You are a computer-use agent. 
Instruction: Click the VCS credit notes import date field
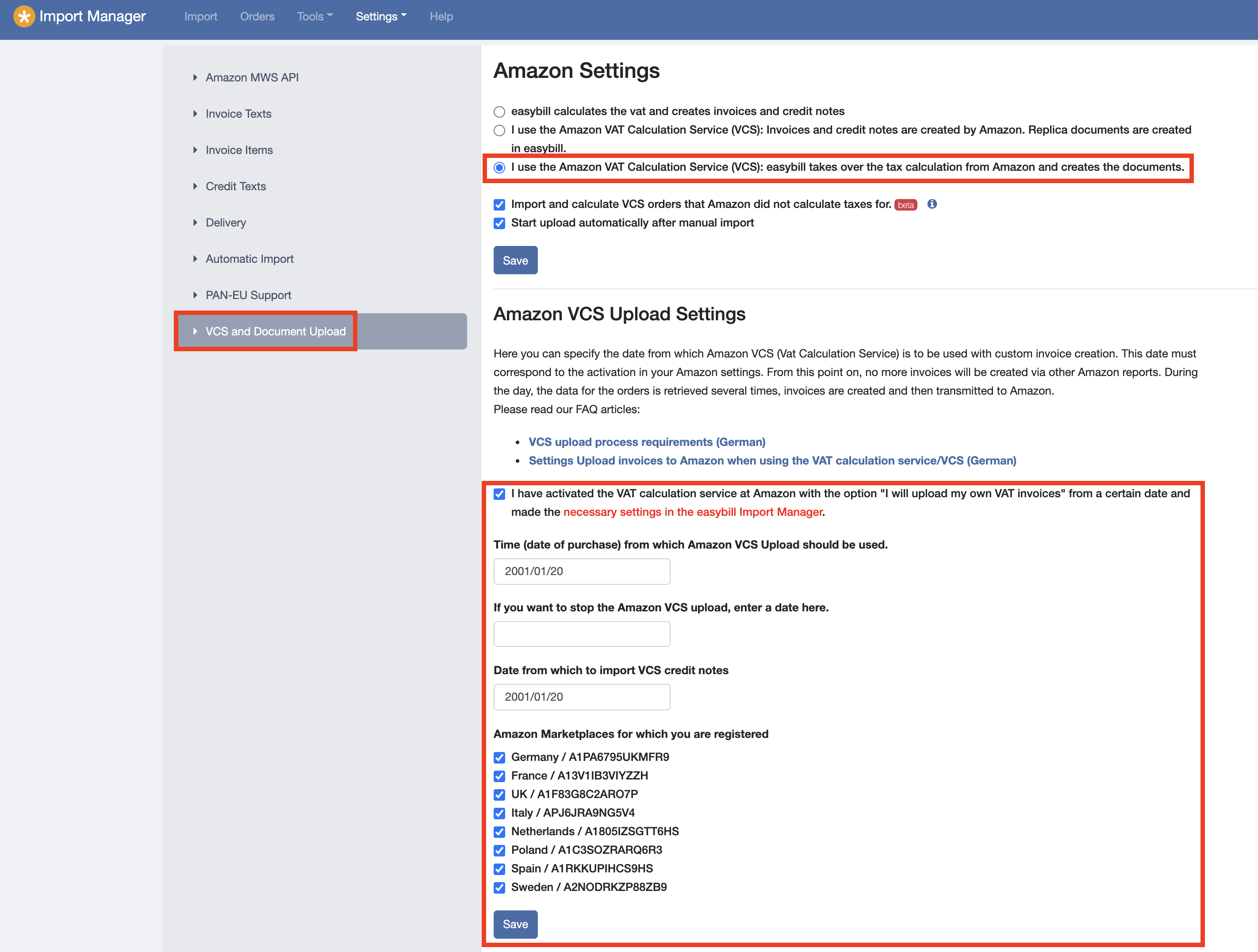(x=582, y=697)
